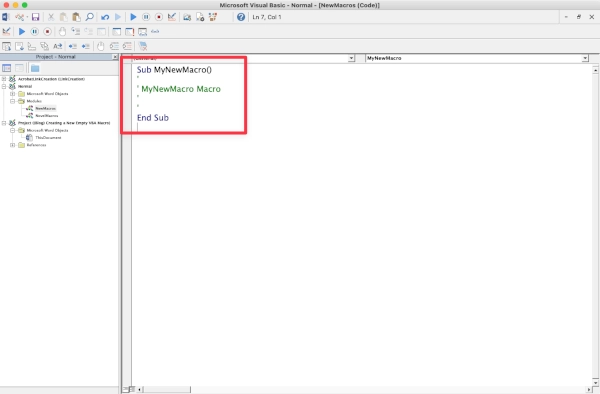
Task: Close the Project - Normal panel
Action: coord(115,57)
